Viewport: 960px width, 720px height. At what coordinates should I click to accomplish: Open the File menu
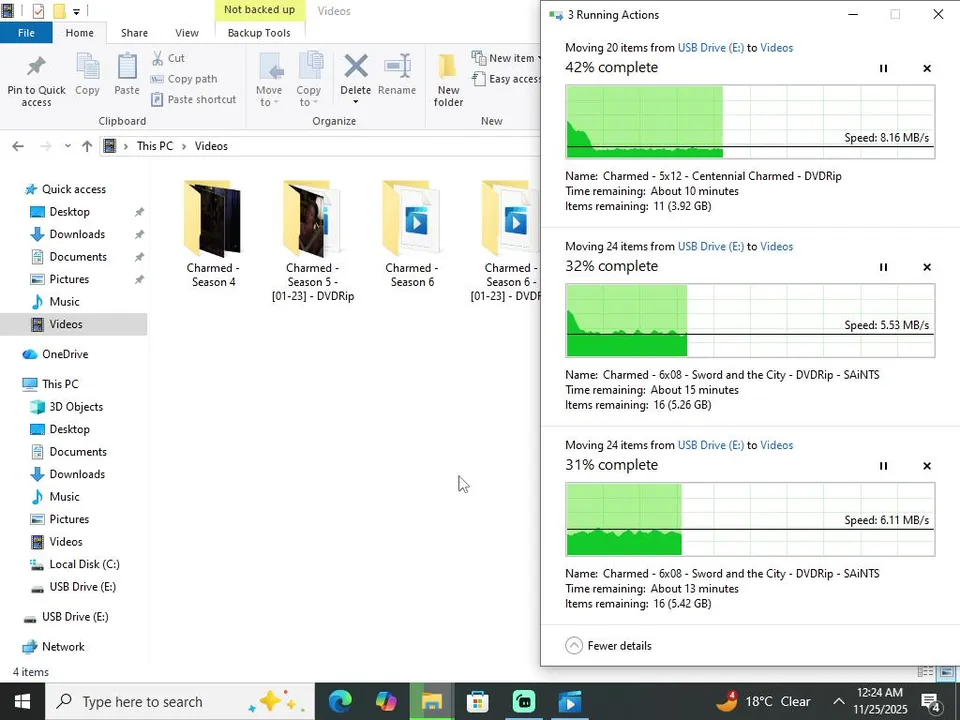coord(26,32)
